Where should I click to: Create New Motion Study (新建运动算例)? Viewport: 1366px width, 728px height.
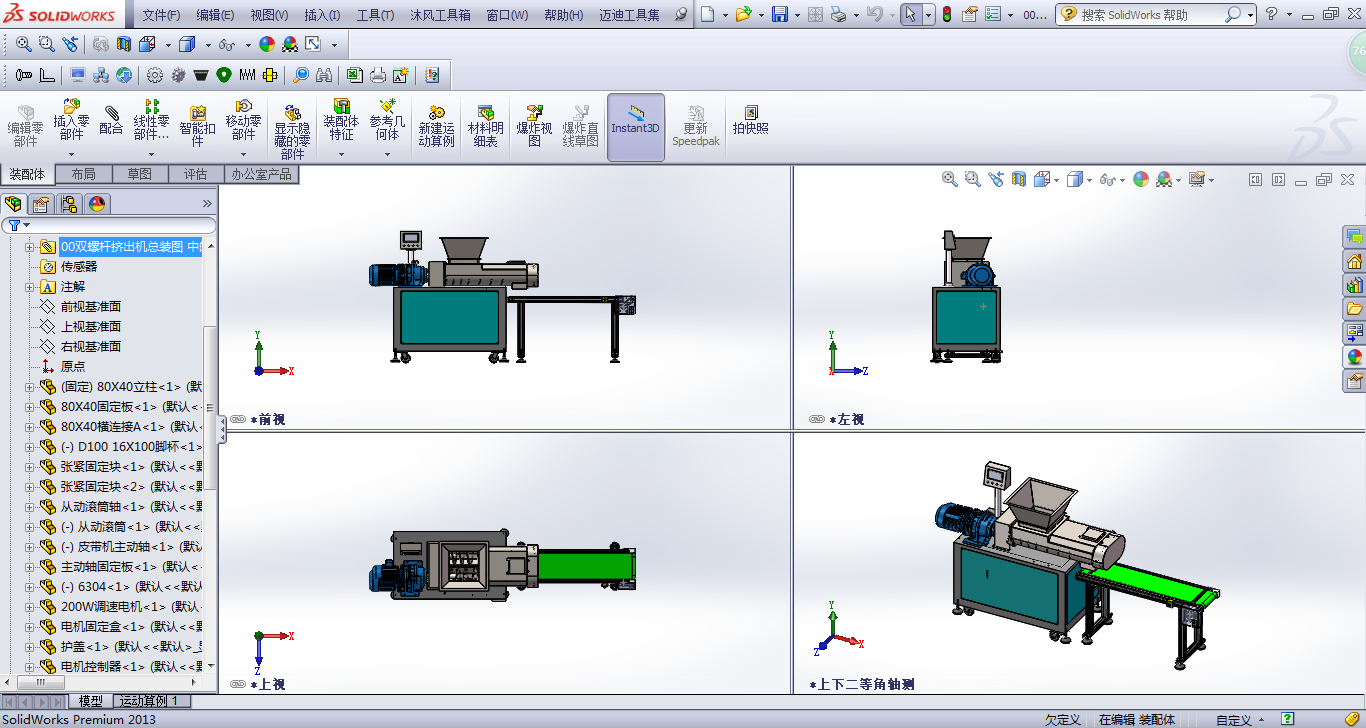pos(436,126)
